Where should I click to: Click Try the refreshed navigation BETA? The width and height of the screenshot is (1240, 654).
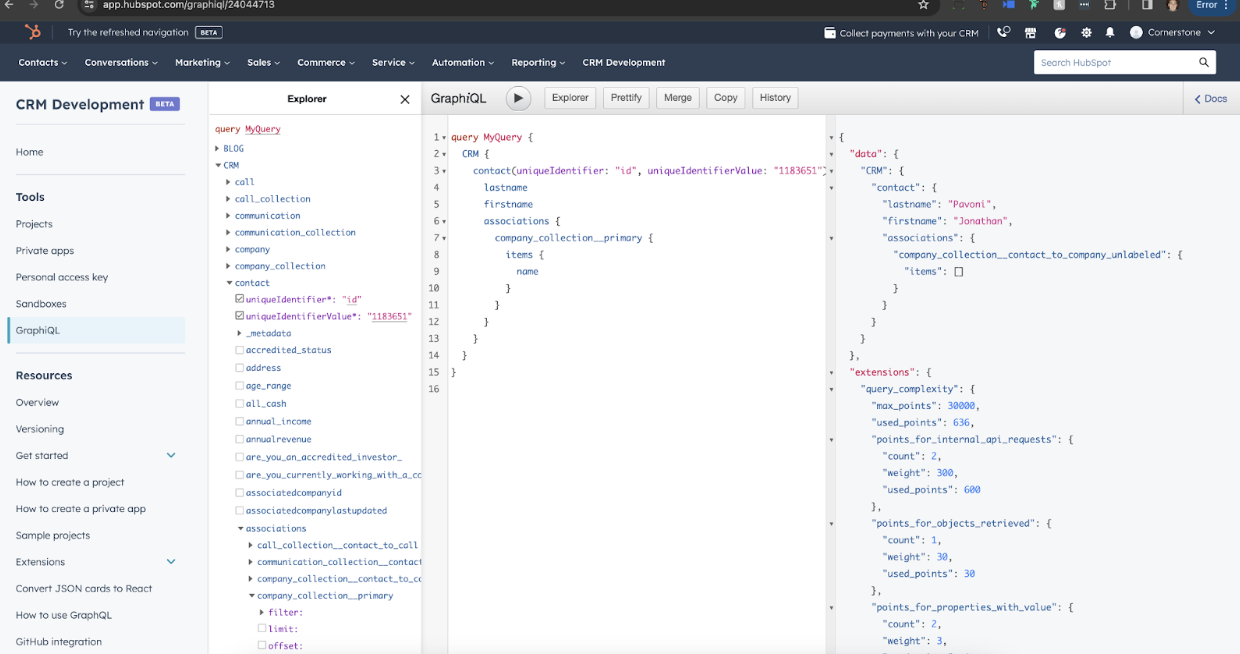[x=145, y=32]
